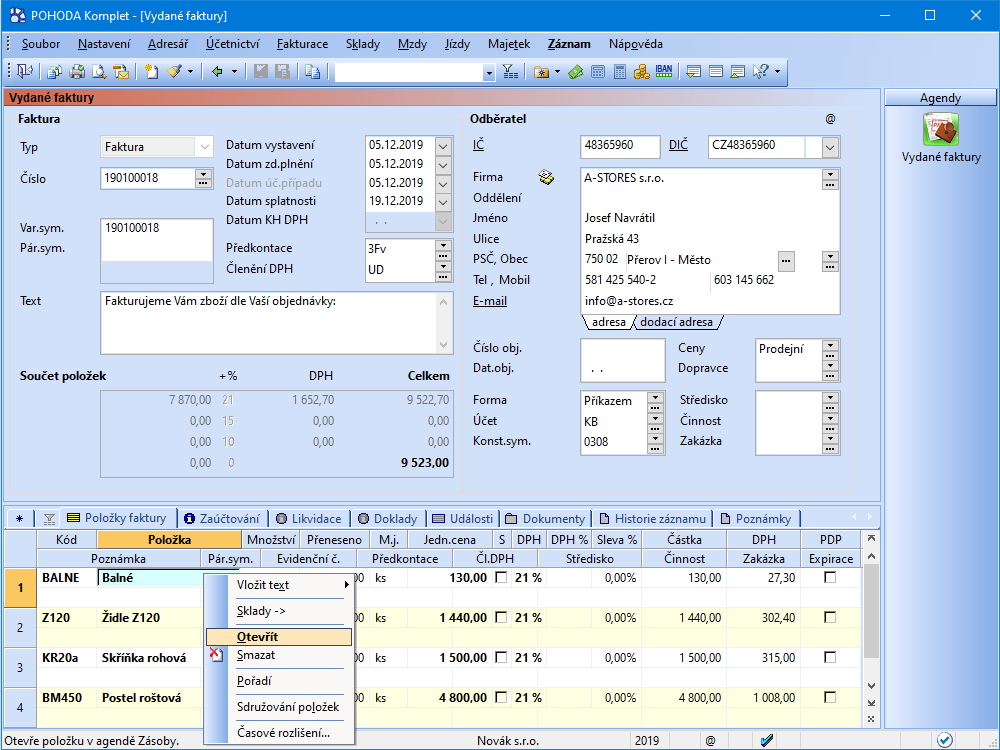The image size is (1000, 750).
Task: Click the broom clean-up icon in toolbar
Action: [174, 71]
